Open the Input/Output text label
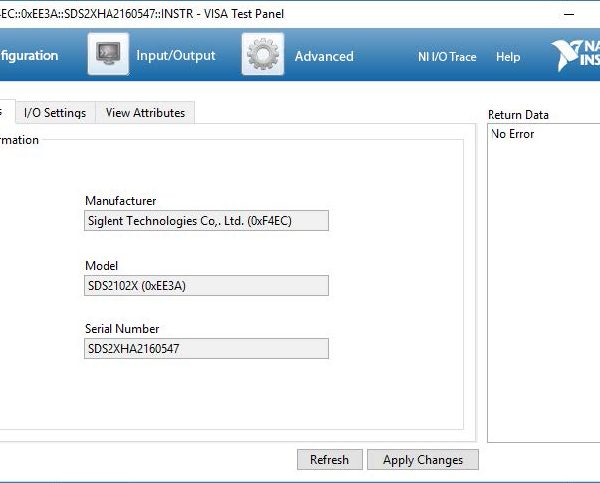The height and width of the screenshot is (483, 600). 176,56
